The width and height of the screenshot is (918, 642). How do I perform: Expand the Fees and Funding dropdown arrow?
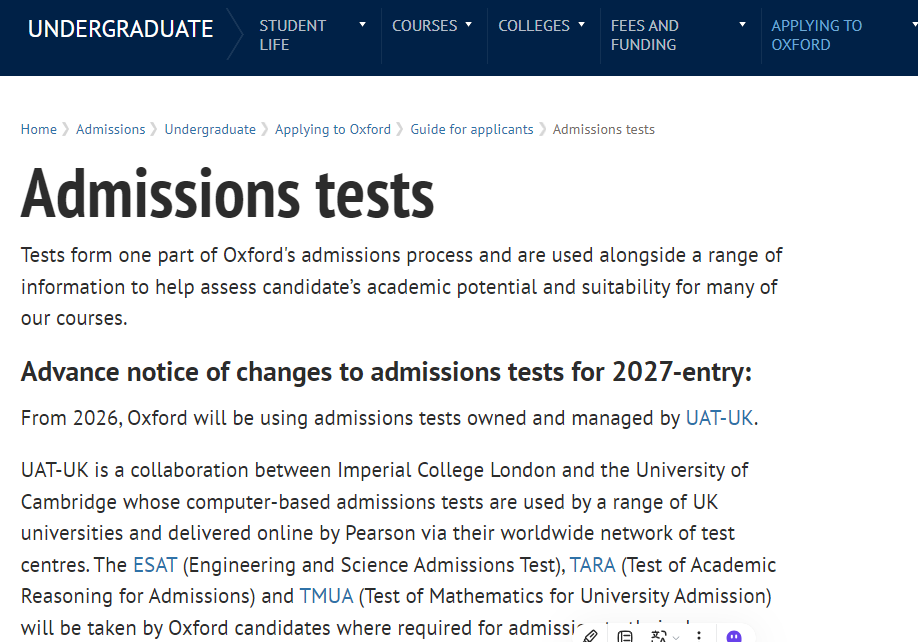[x=742, y=25]
